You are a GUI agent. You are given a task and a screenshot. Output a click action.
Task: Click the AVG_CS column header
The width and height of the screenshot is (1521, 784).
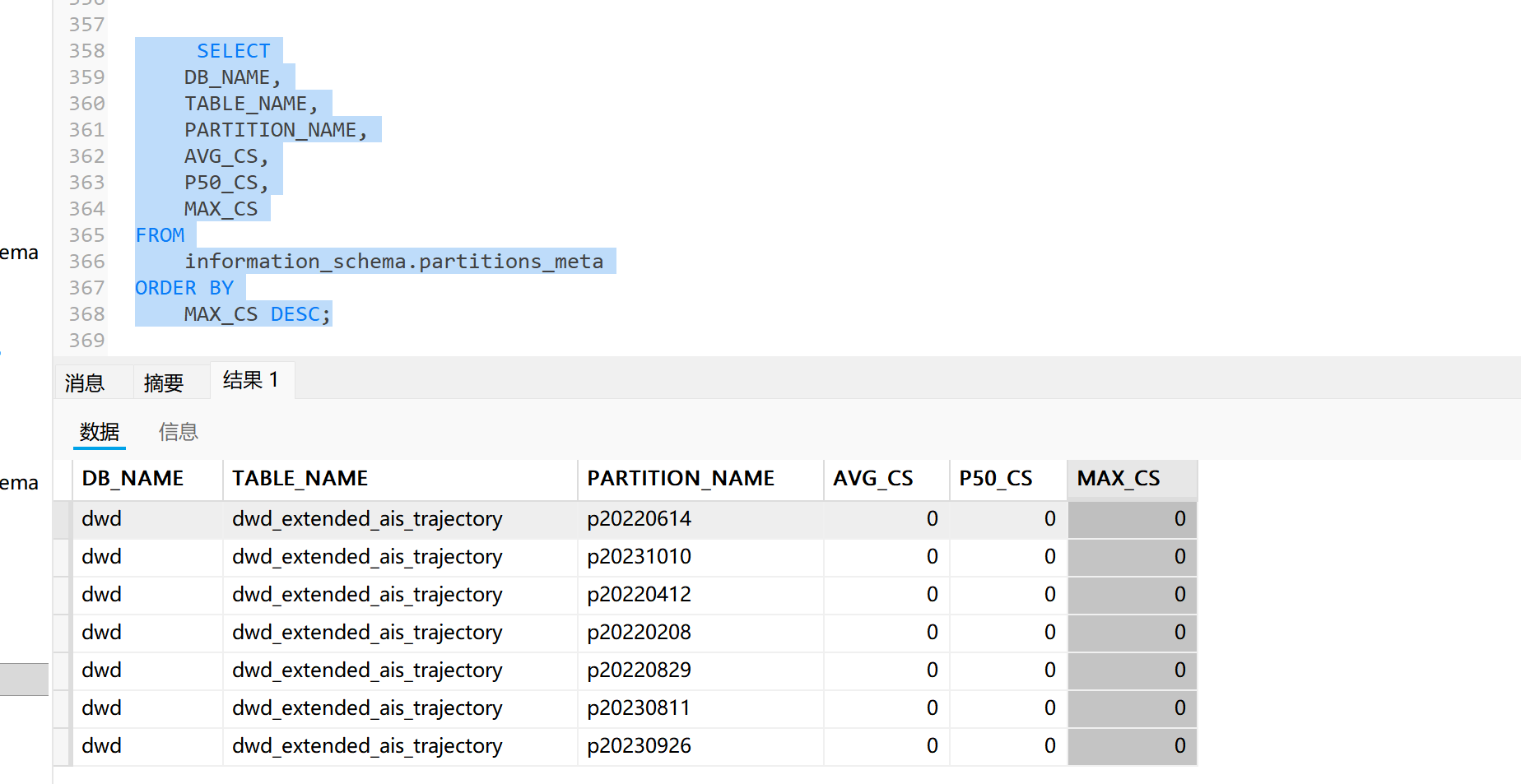[x=872, y=479]
